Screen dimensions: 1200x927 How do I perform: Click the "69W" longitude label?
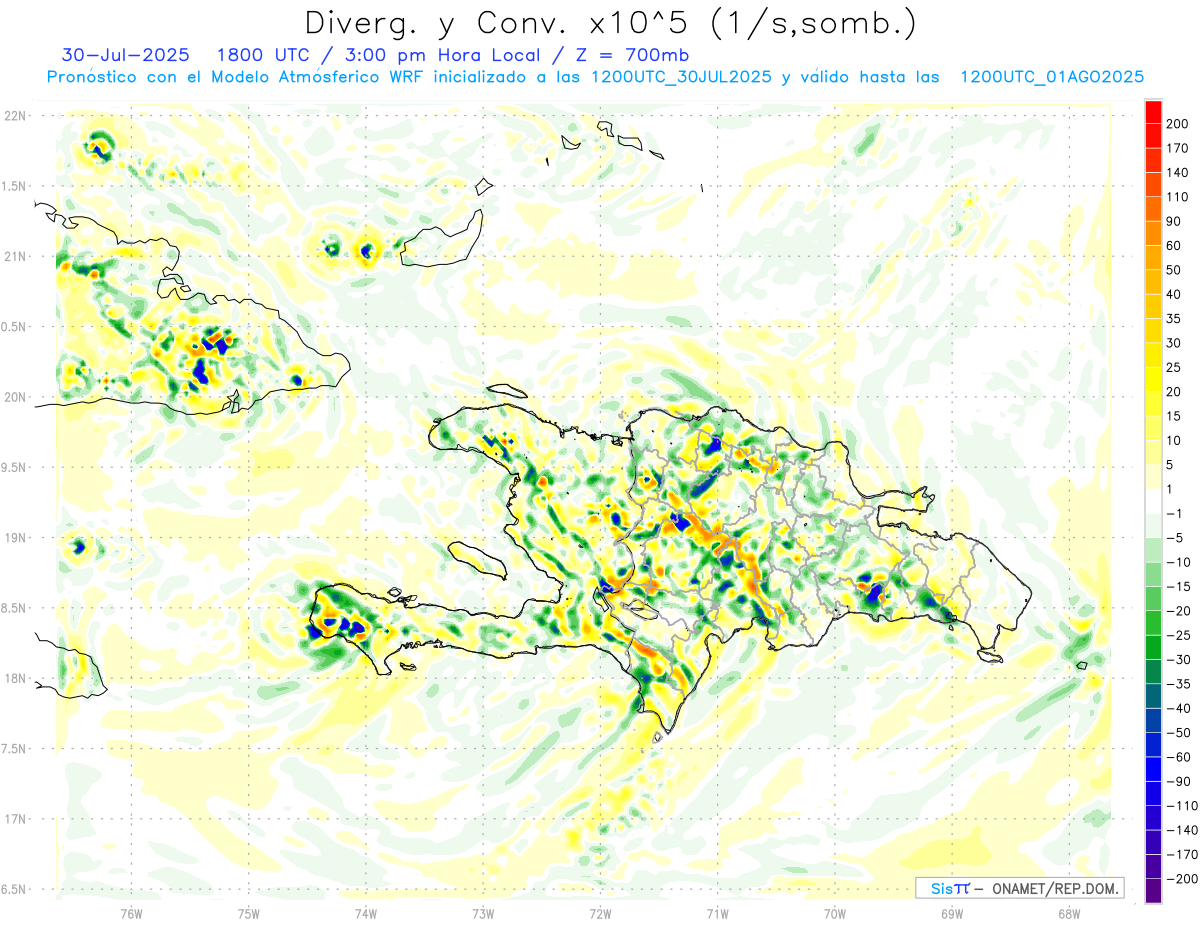(x=952, y=915)
